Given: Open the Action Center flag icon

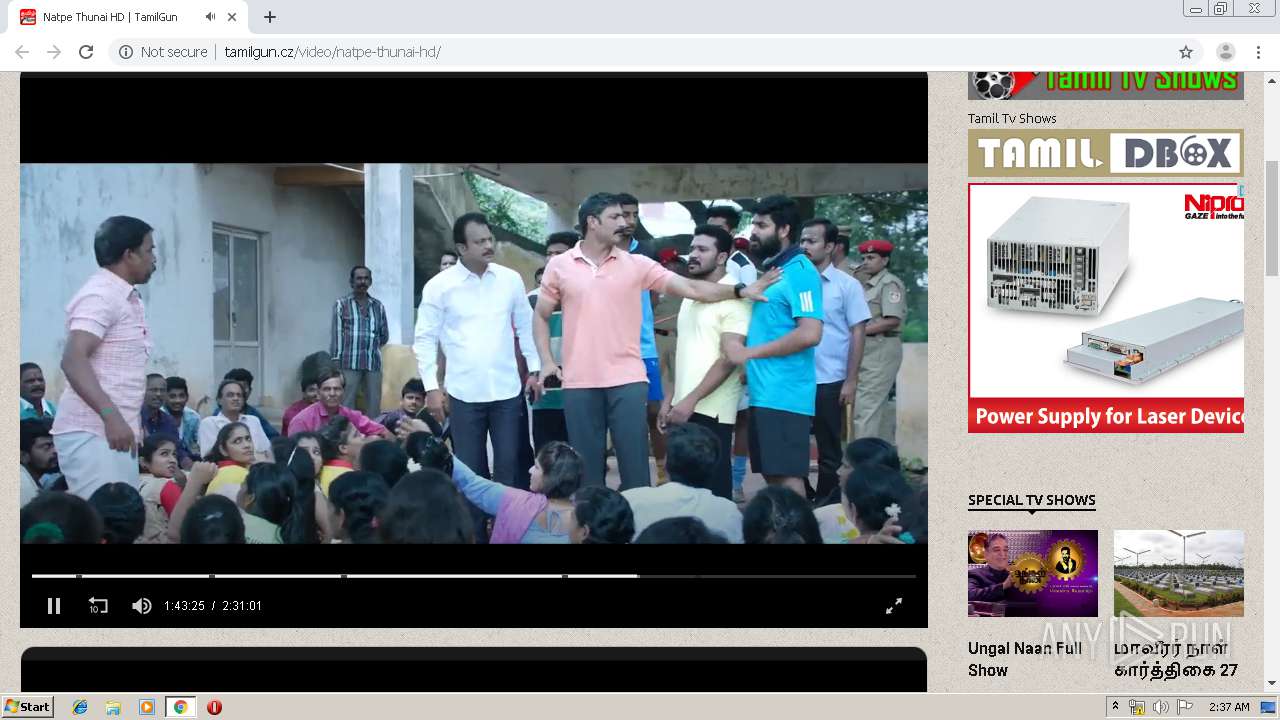Looking at the screenshot, I should point(1184,707).
